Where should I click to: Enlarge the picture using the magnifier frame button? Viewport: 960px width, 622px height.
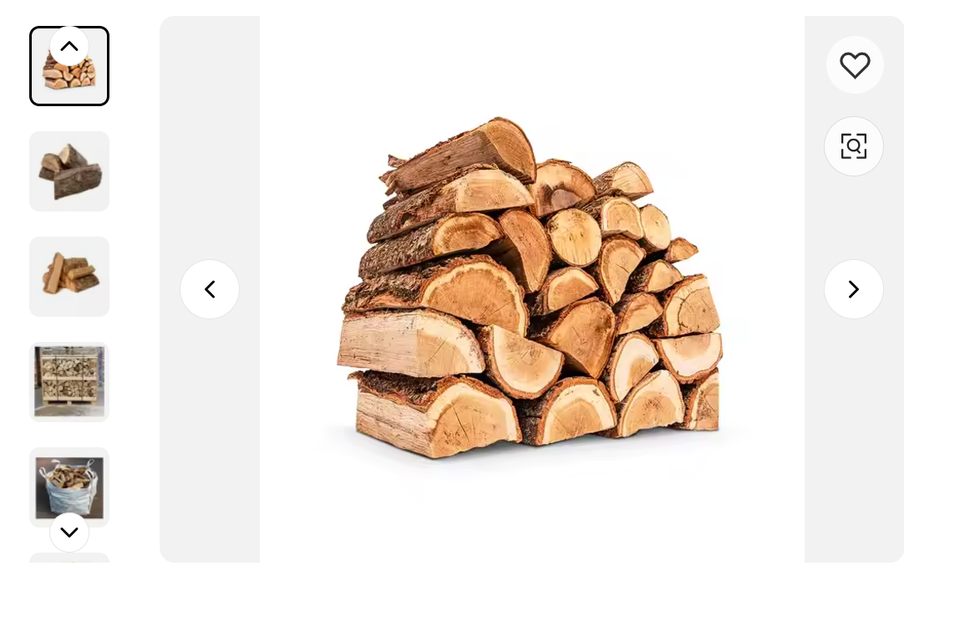853,146
